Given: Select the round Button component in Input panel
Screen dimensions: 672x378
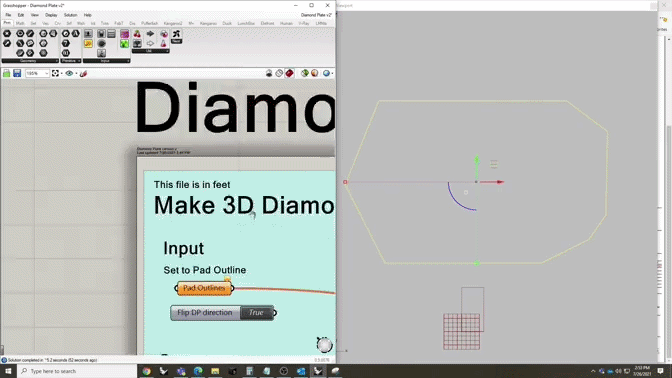Looking at the screenshot, I should point(101,43).
